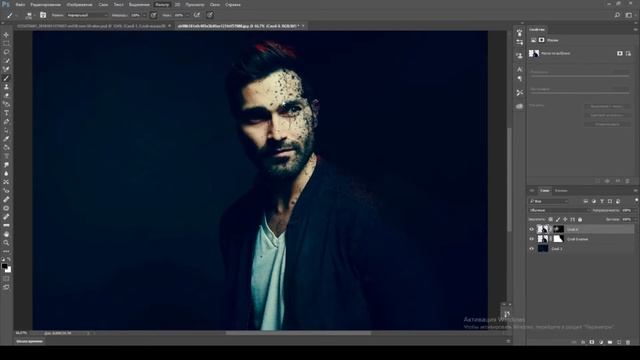Hide the middle layer via its eye icon
Image resolution: width=640 pixels, height=360 pixels.
[531, 239]
